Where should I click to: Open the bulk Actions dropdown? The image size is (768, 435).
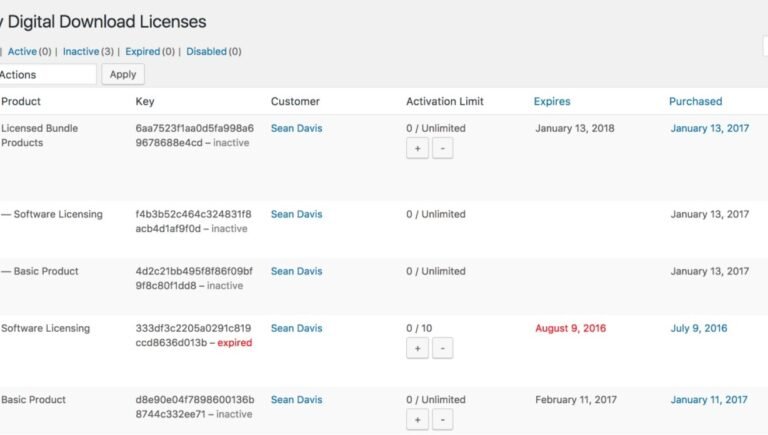pos(46,74)
